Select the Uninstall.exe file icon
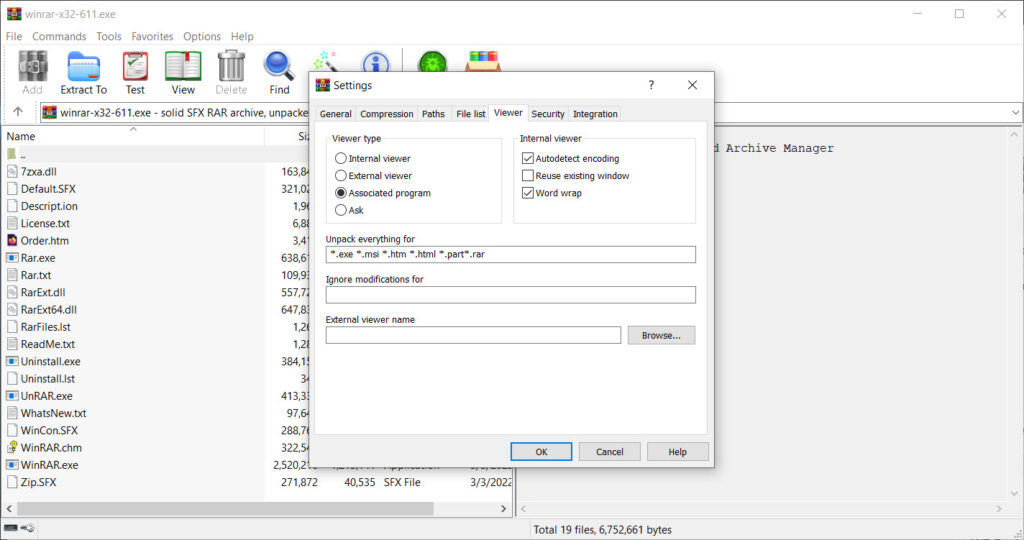Screen dimensions: 1024x540 tap(12, 361)
